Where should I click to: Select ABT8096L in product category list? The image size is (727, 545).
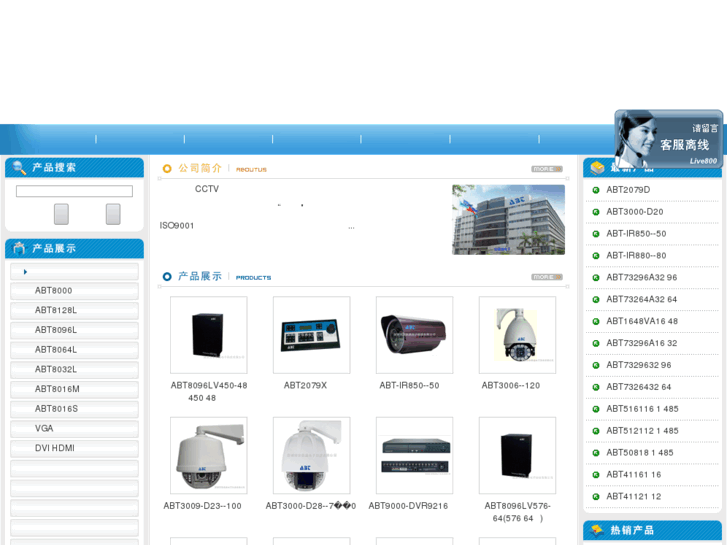coord(74,330)
